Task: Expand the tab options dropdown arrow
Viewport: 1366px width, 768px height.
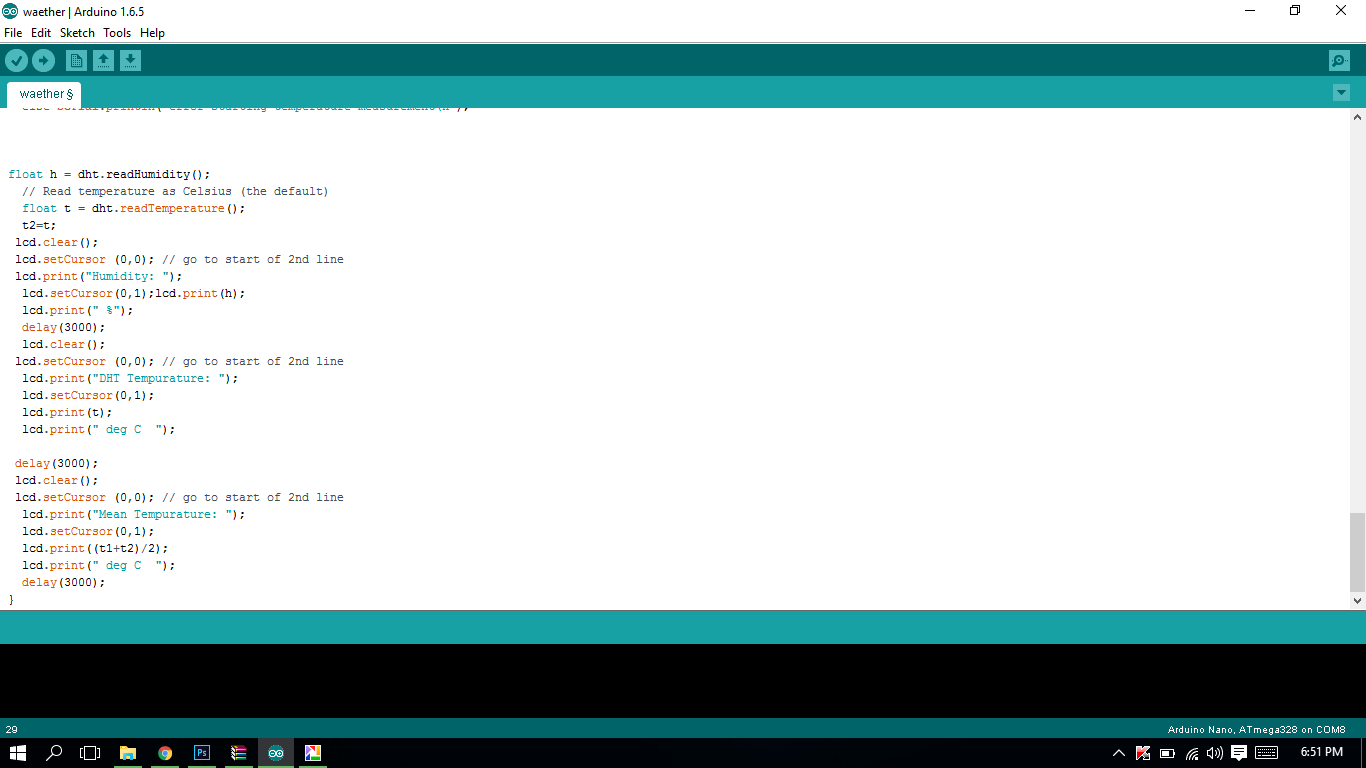Action: tap(1341, 93)
